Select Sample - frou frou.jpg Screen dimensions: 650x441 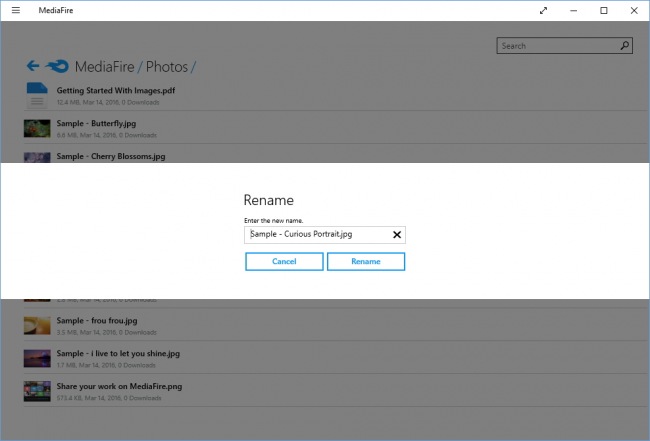(x=97, y=320)
